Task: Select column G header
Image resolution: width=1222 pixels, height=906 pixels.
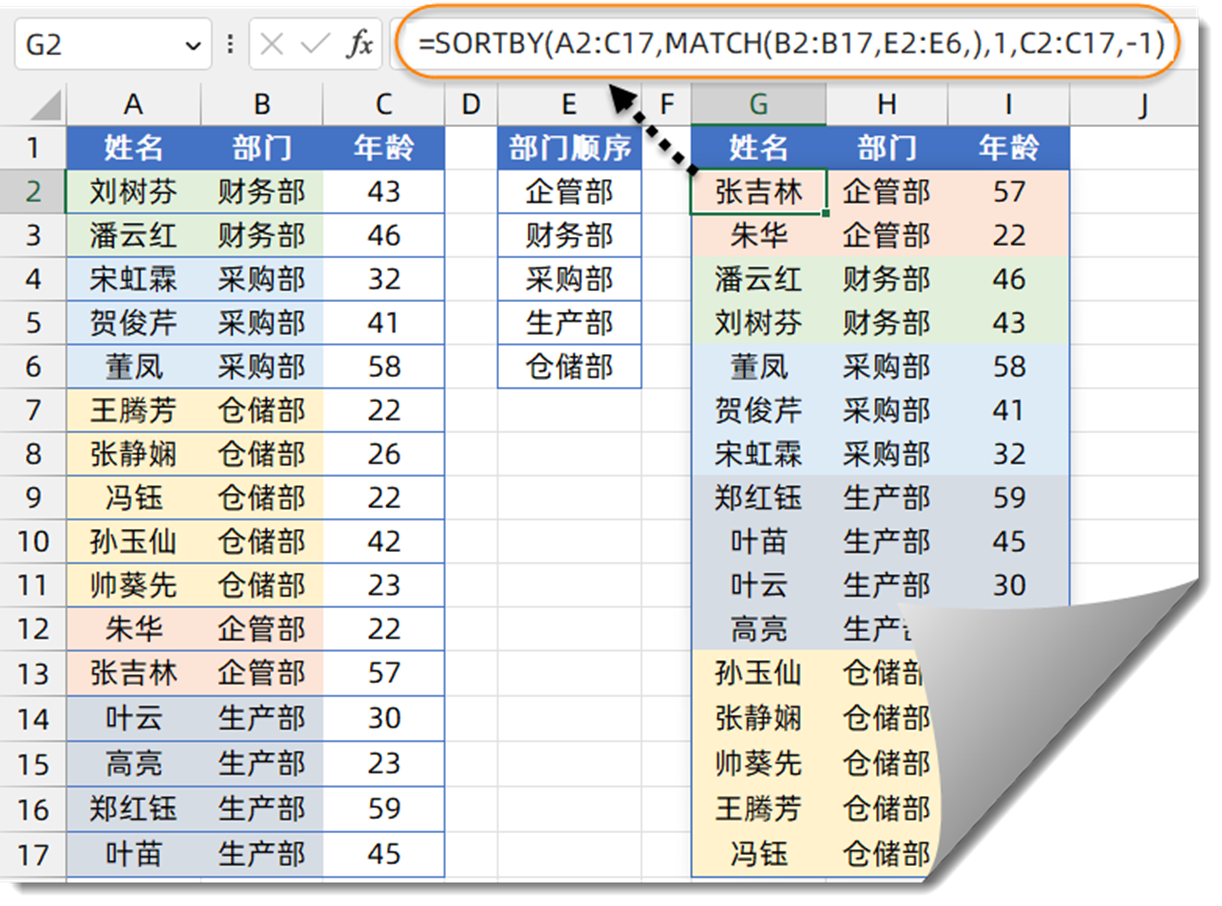Action: (x=759, y=104)
